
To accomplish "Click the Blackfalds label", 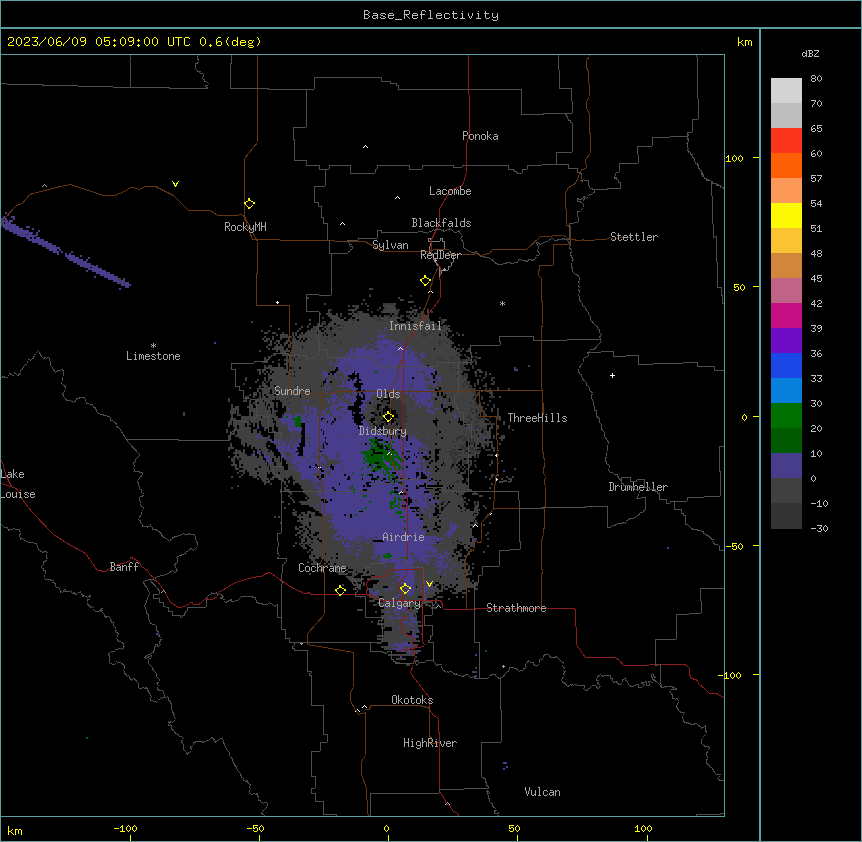I will point(441,223).
